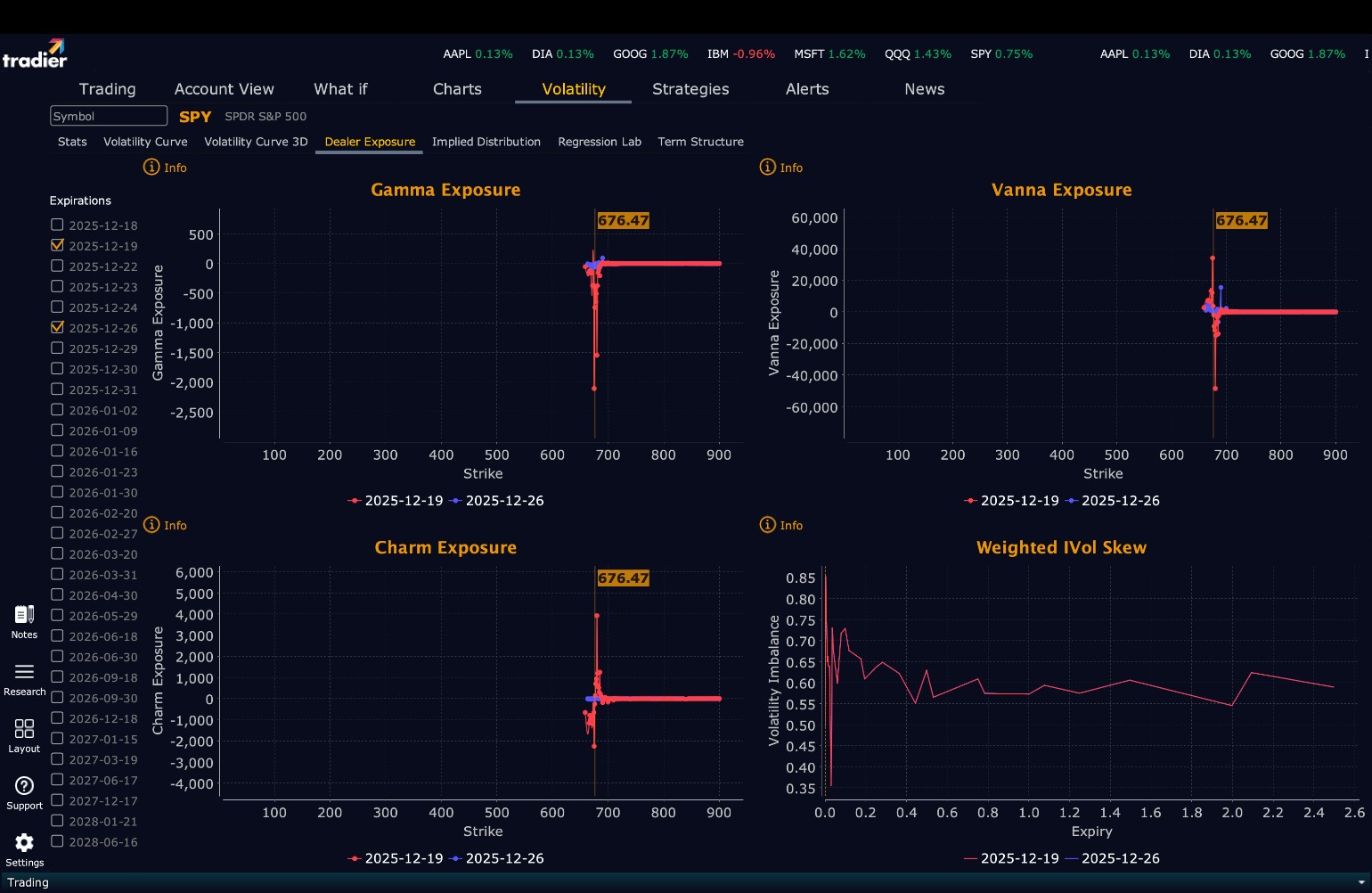Toggle 2025-12-26 series in IVol Skew legend

coord(1113,858)
